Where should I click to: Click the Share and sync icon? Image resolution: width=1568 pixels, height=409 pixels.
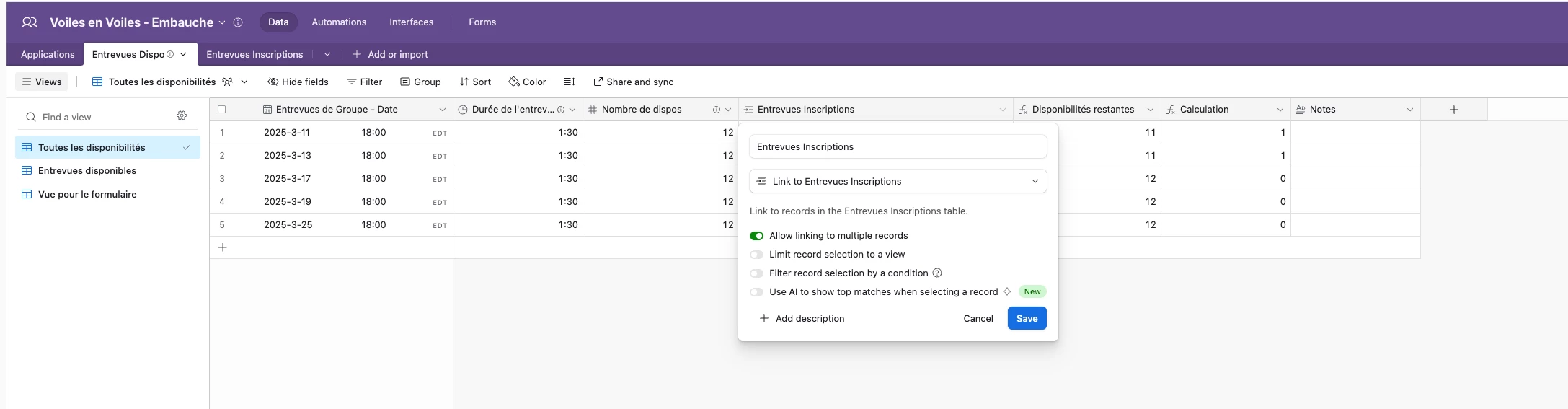tap(598, 82)
